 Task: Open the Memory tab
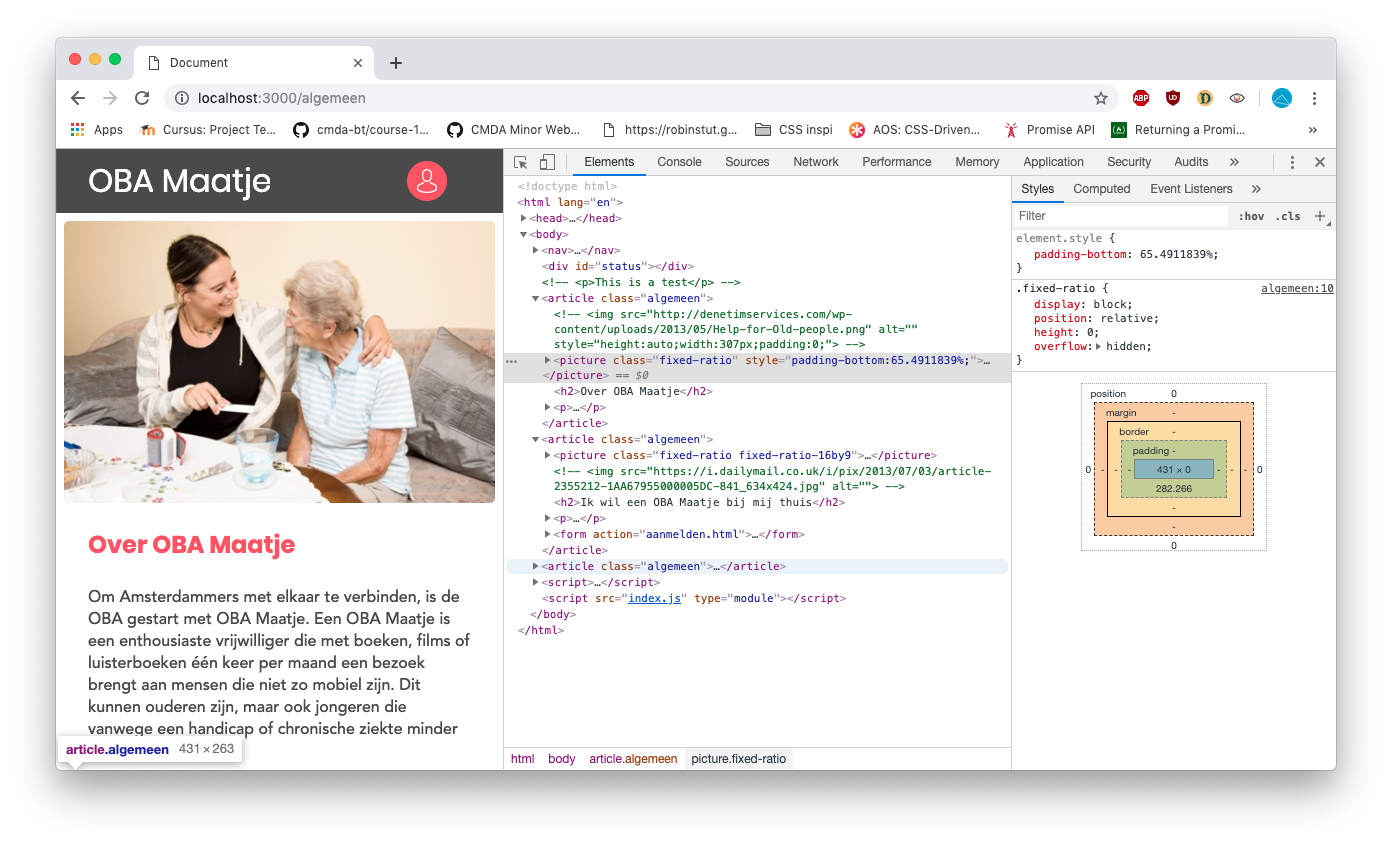click(x=977, y=162)
